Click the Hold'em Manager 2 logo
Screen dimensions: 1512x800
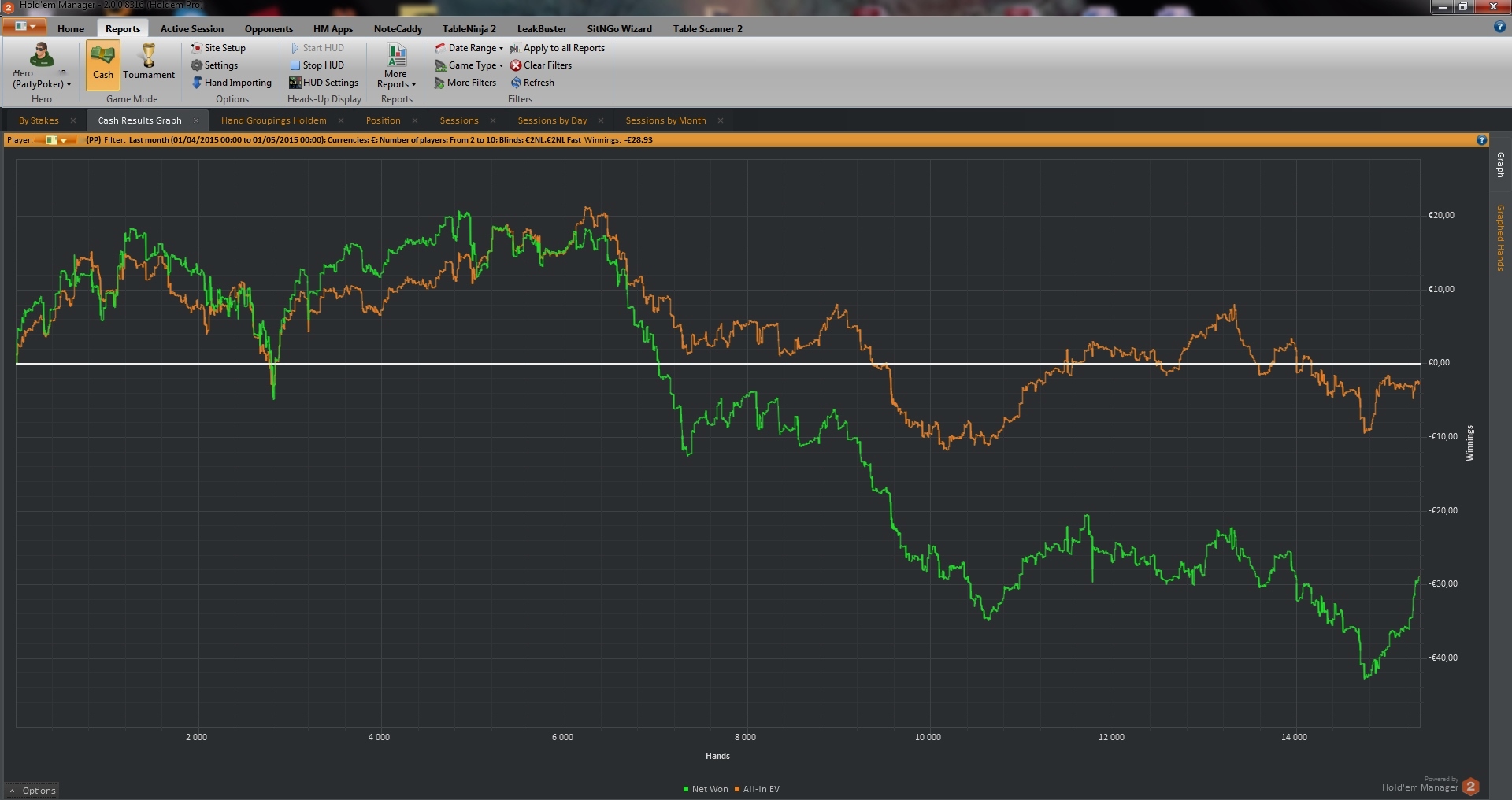tap(1470, 787)
